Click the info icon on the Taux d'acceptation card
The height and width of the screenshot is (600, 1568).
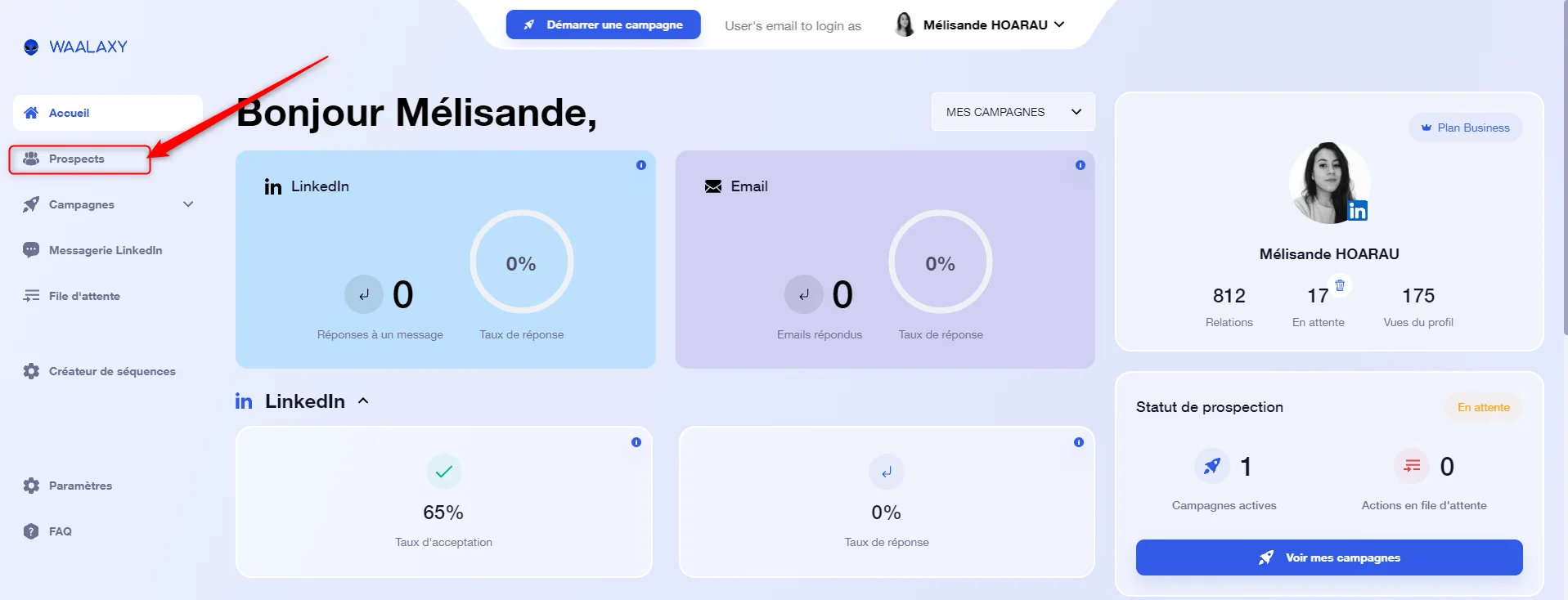[x=636, y=442]
